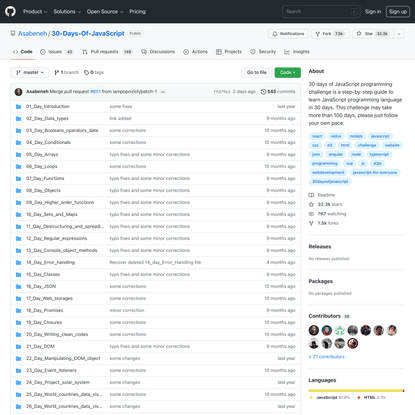Expand the commit message ellipsis
Image resolution: width=415 pixels, height=415 pixels.
pyautogui.click(x=163, y=92)
